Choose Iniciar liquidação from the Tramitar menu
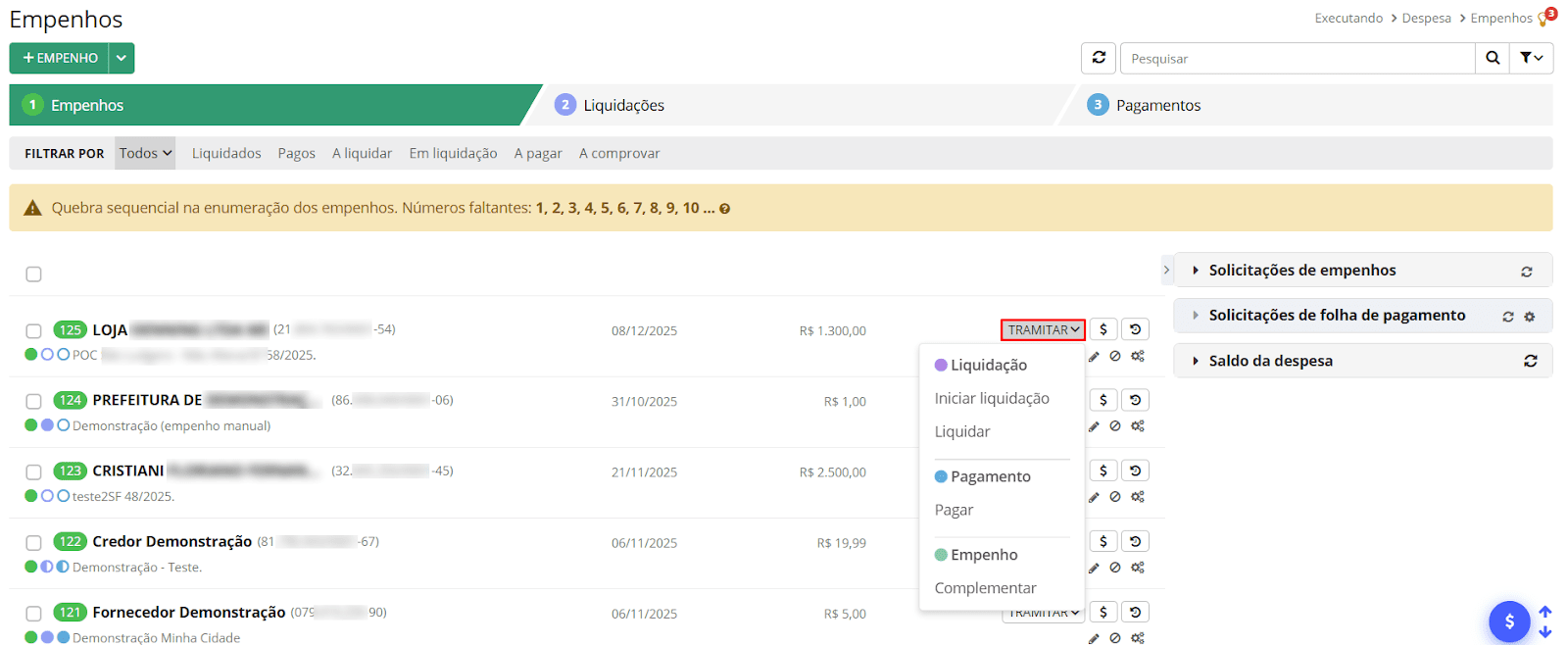Image resolution: width=1568 pixels, height=645 pixels. click(992, 398)
